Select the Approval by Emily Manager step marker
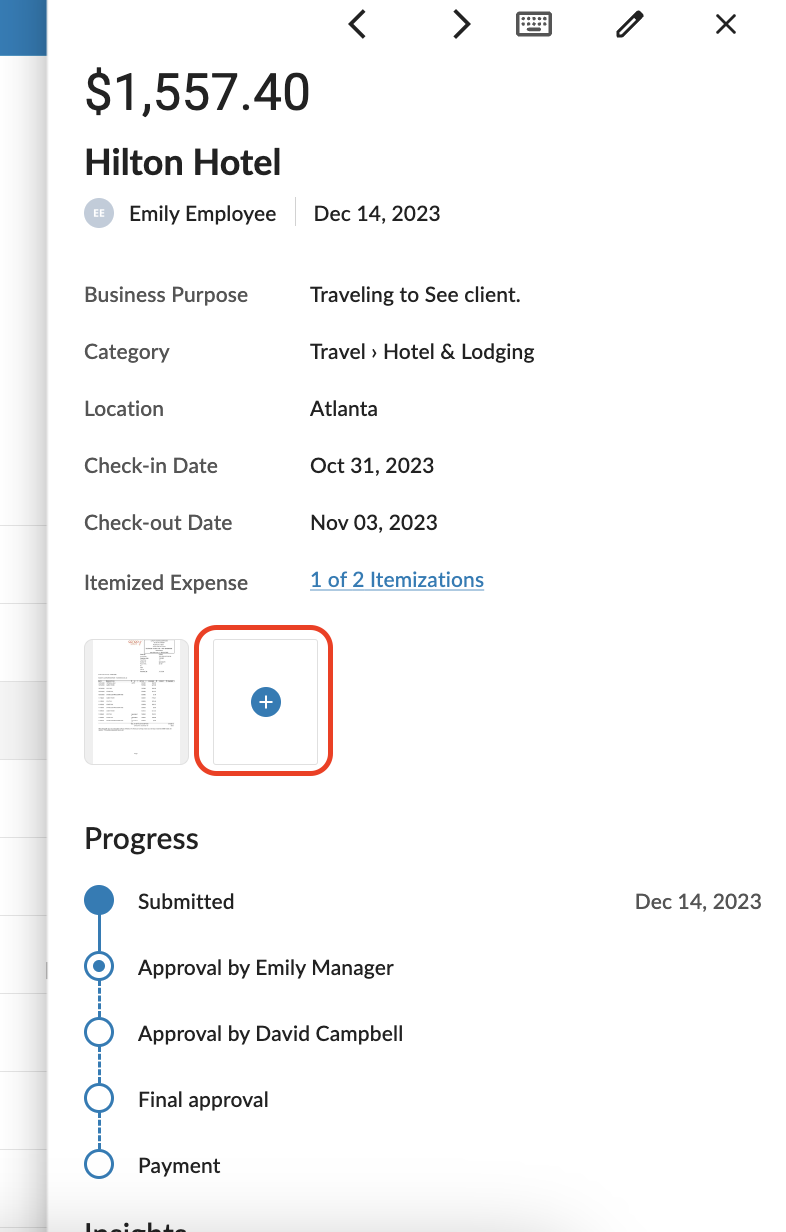The image size is (786, 1232). click(x=99, y=967)
